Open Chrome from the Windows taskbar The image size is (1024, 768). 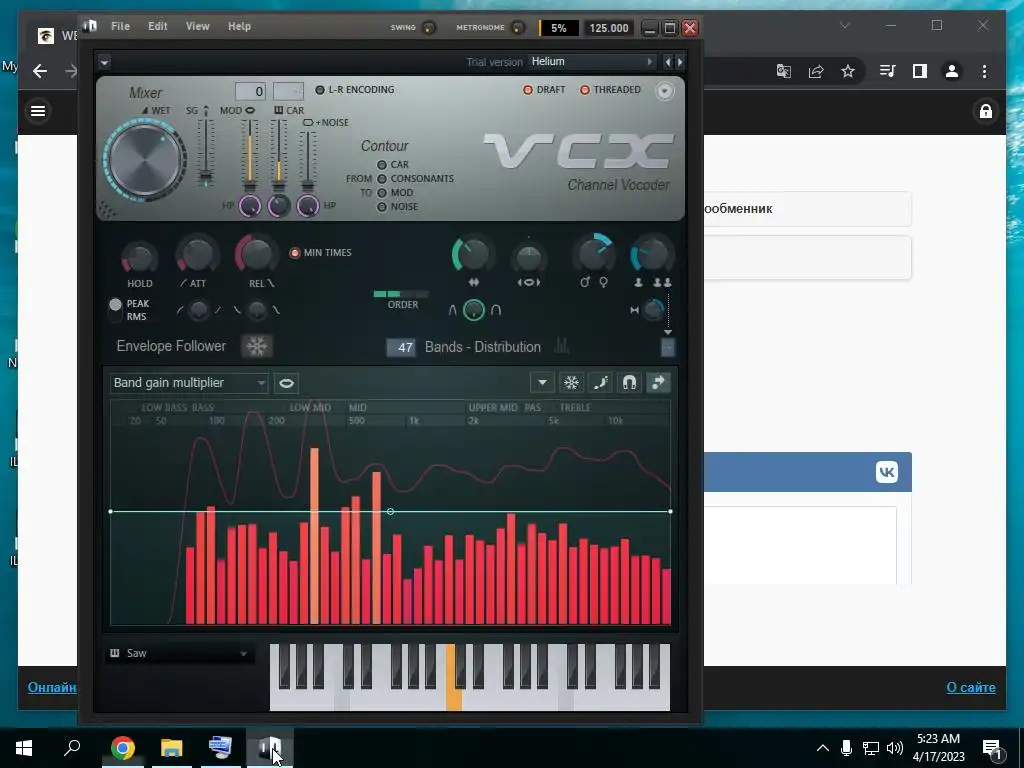tap(123, 748)
